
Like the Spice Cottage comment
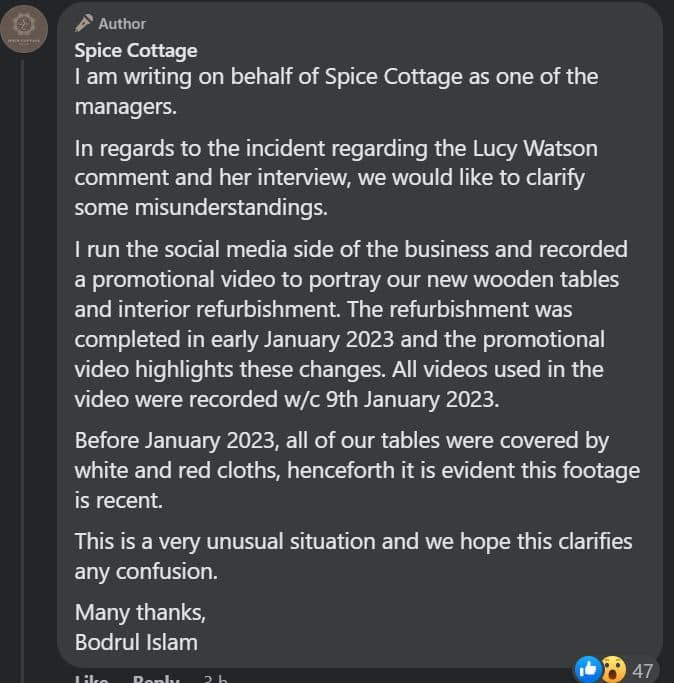(91, 679)
